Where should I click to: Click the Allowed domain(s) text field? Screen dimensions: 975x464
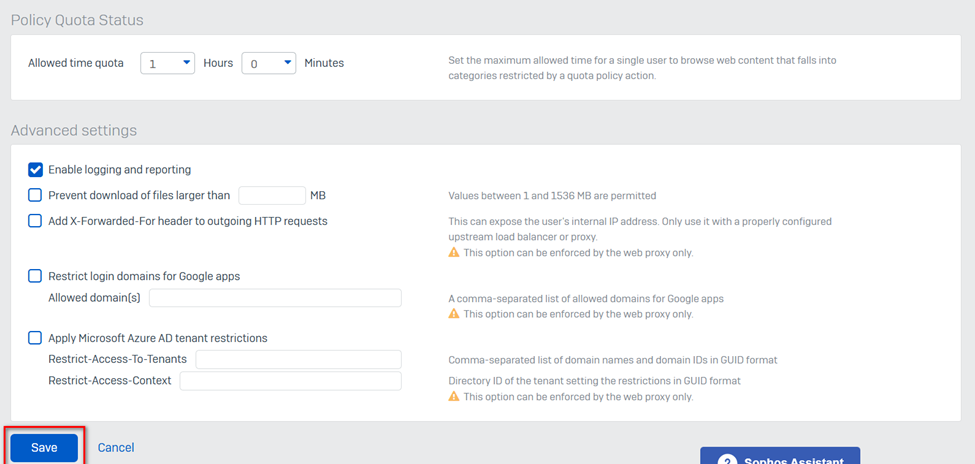[275, 298]
